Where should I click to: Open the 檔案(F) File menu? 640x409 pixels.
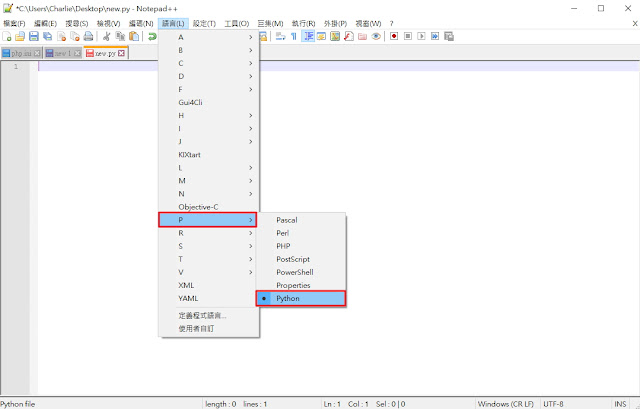click(x=14, y=24)
